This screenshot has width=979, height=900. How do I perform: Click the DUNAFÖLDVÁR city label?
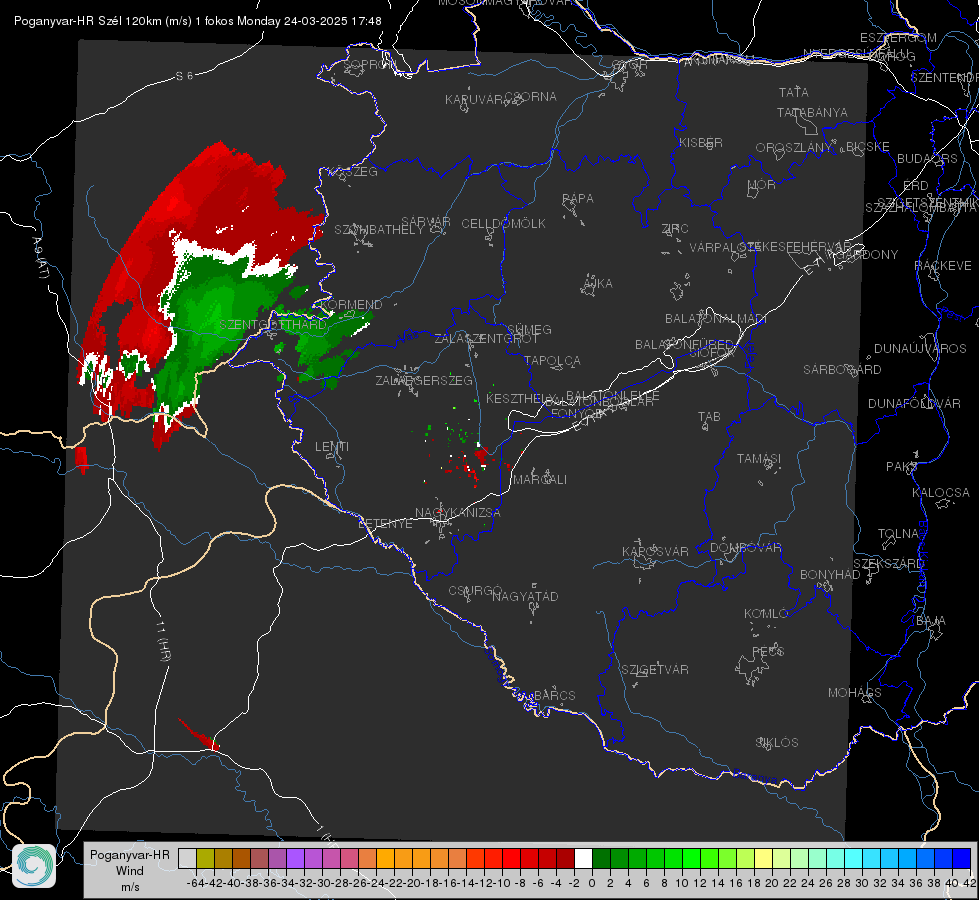click(x=914, y=403)
